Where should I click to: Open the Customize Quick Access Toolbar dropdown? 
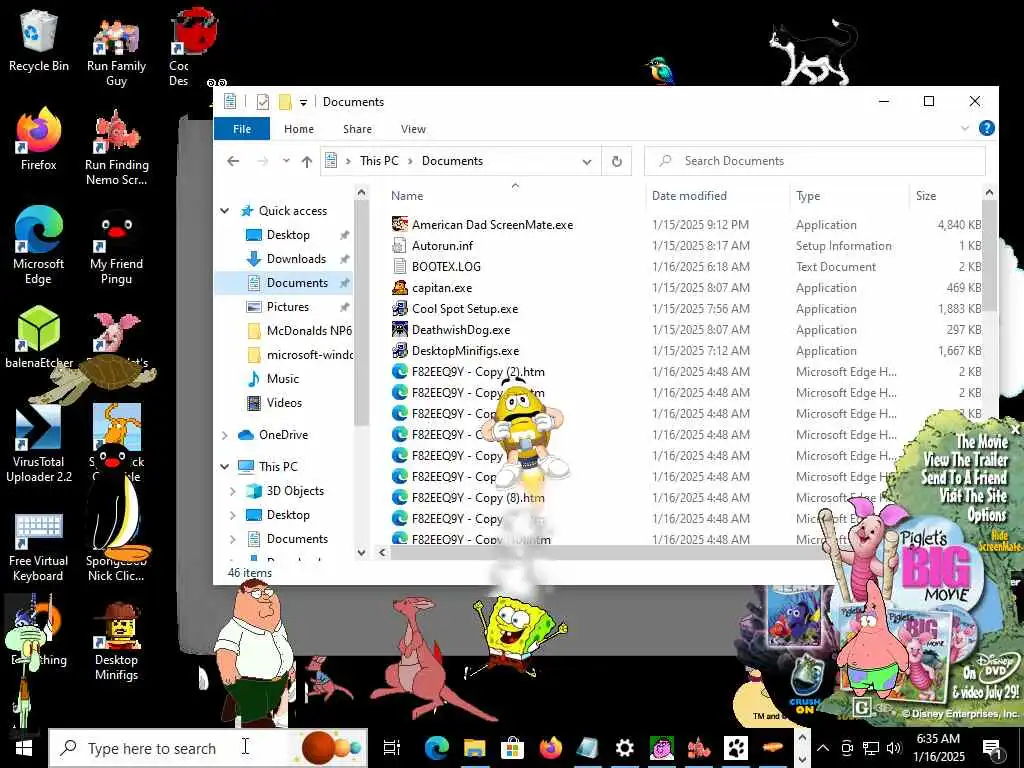[x=303, y=103]
